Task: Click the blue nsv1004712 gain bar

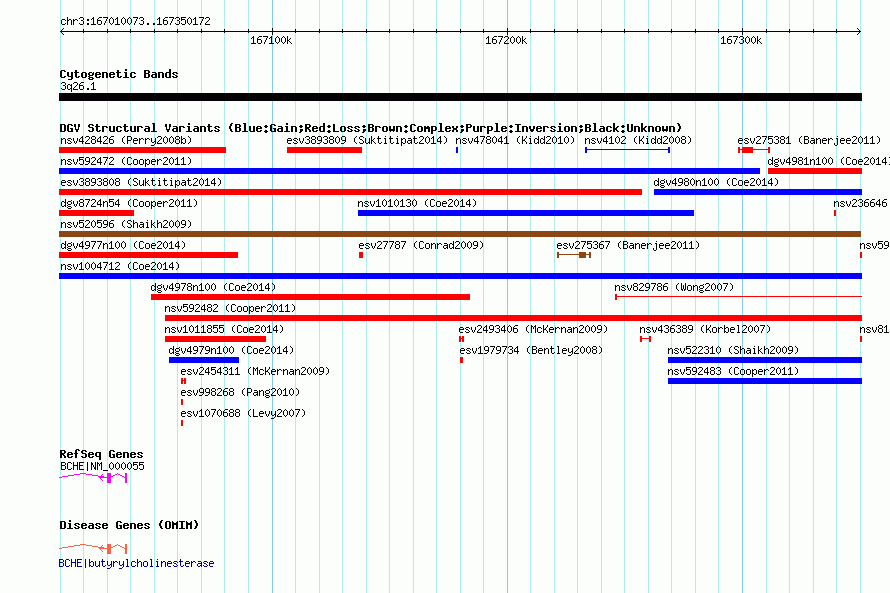Action: click(x=460, y=276)
